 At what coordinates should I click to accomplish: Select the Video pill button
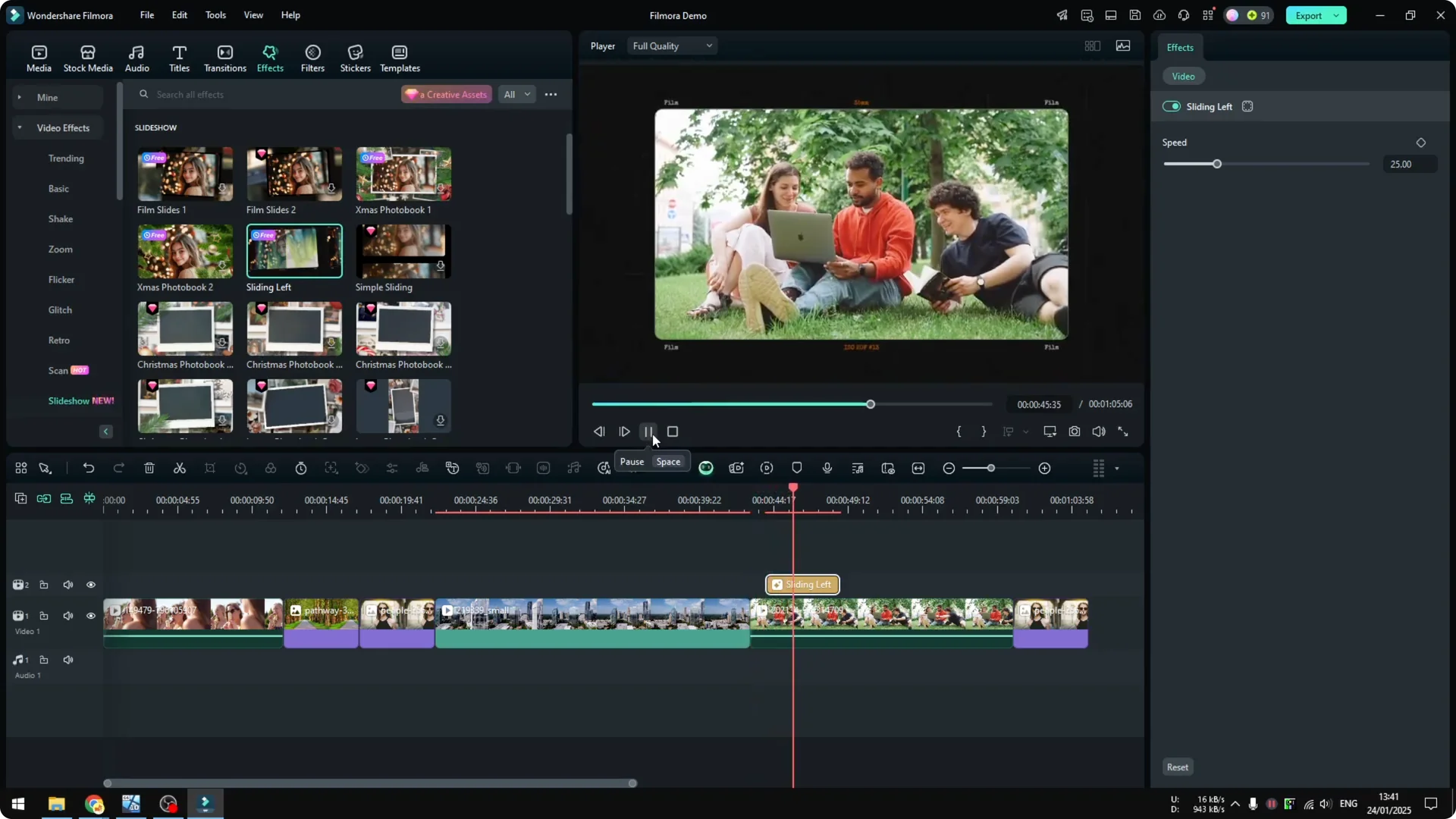click(x=1183, y=77)
